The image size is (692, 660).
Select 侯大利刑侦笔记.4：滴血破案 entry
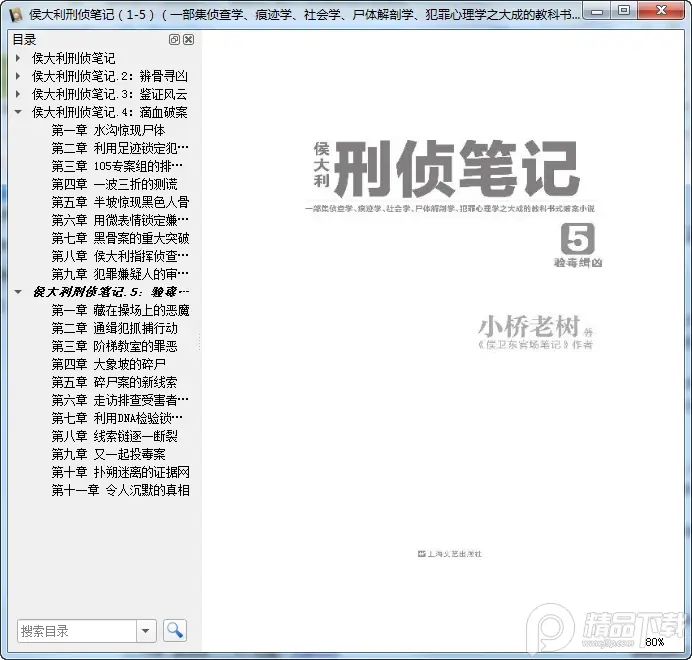click(110, 112)
